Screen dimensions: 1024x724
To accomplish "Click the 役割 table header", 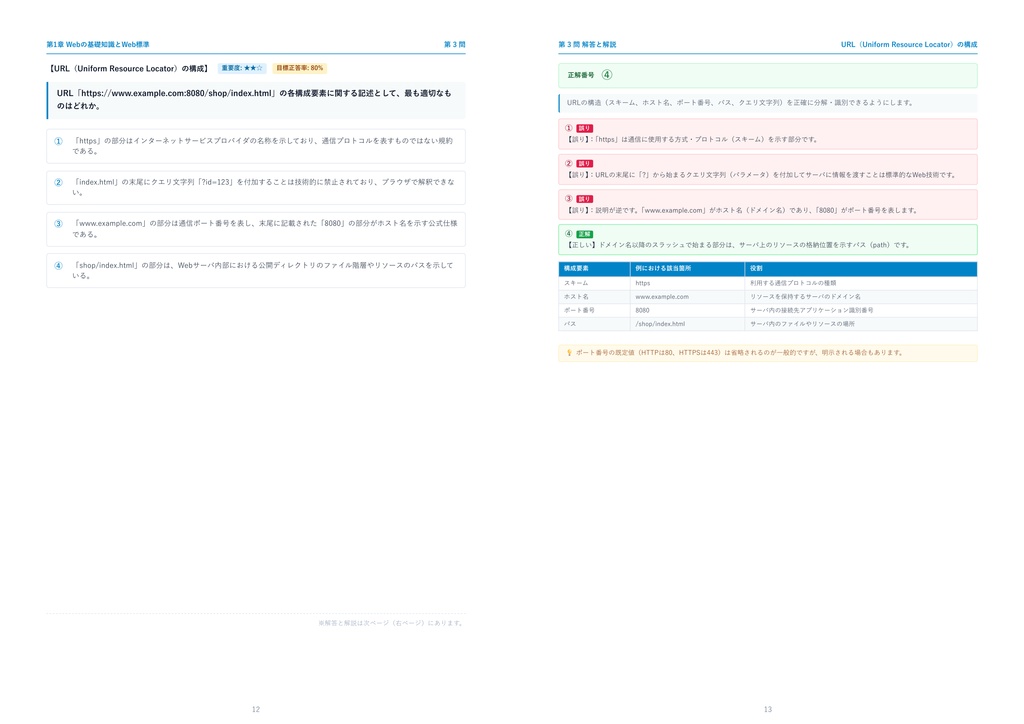I will pyautogui.click(x=861, y=268).
